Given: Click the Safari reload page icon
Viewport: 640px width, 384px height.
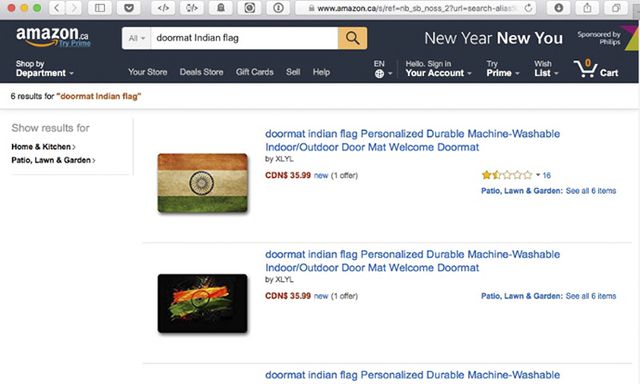Looking at the screenshot, I should pyautogui.click(x=528, y=8).
